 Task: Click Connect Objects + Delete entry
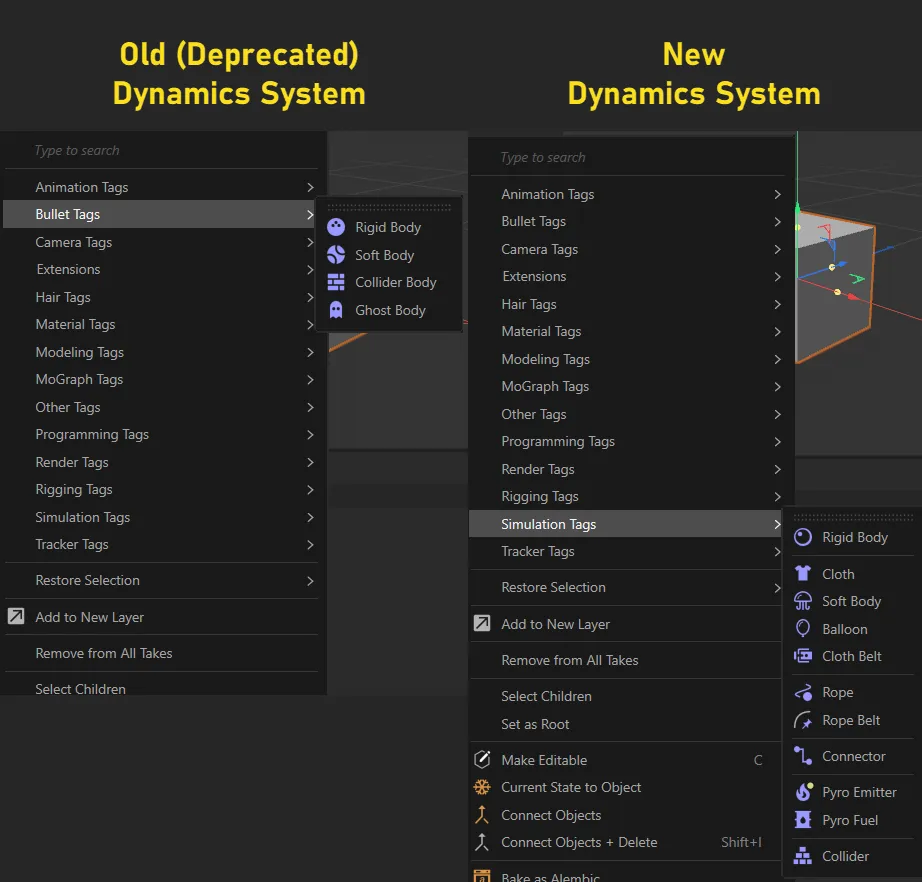tap(579, 842)
